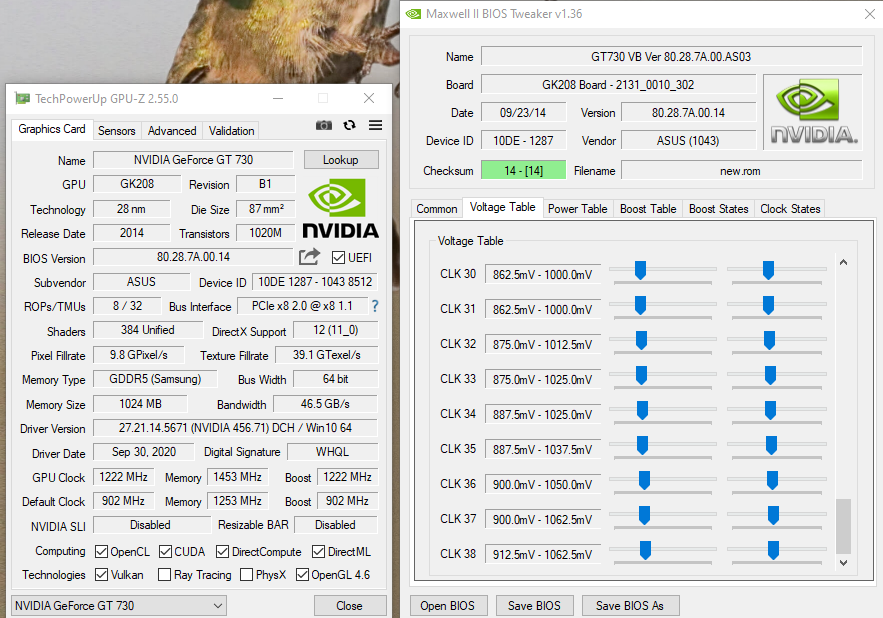Click the GPU-Z Close button
This screenshot has height=618, width=883.
[350, 606]
